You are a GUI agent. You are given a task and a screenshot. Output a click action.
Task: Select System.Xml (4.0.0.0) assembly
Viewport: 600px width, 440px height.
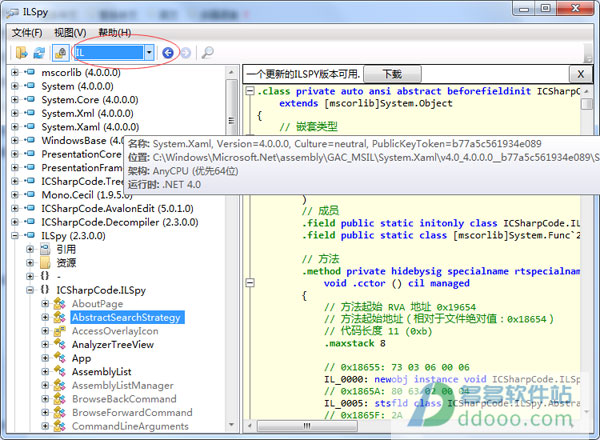click(x=88, y=113)
